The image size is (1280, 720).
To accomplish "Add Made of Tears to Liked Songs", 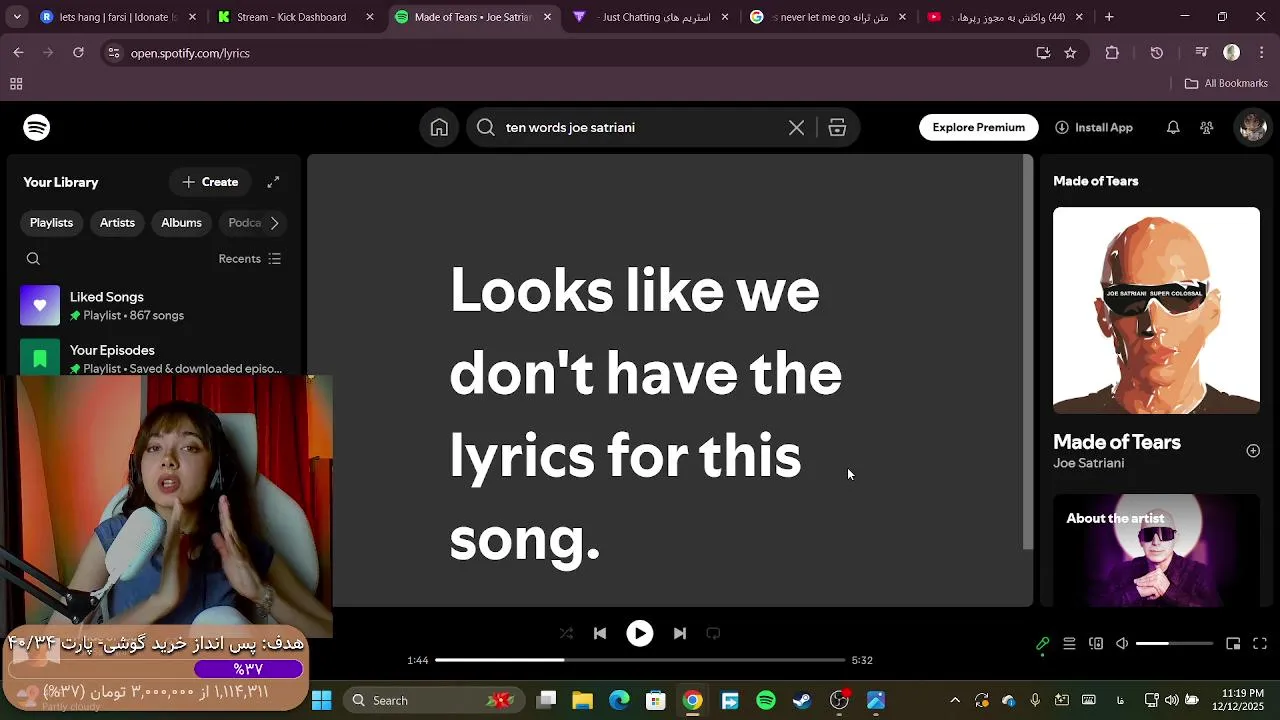I will coord(1253,451).
